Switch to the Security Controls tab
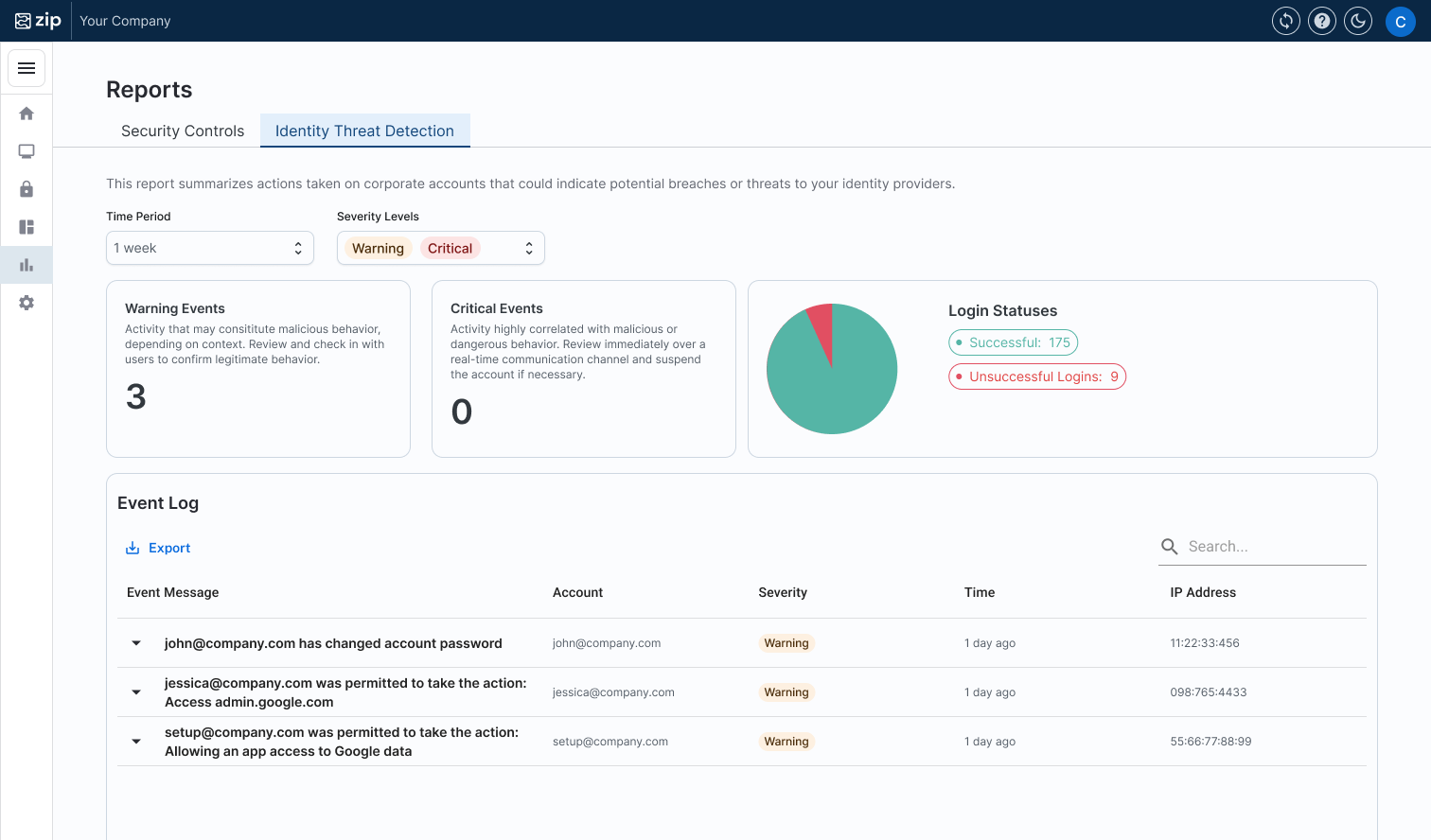This screenshot has height=840, width=1431. click(183, 131)
